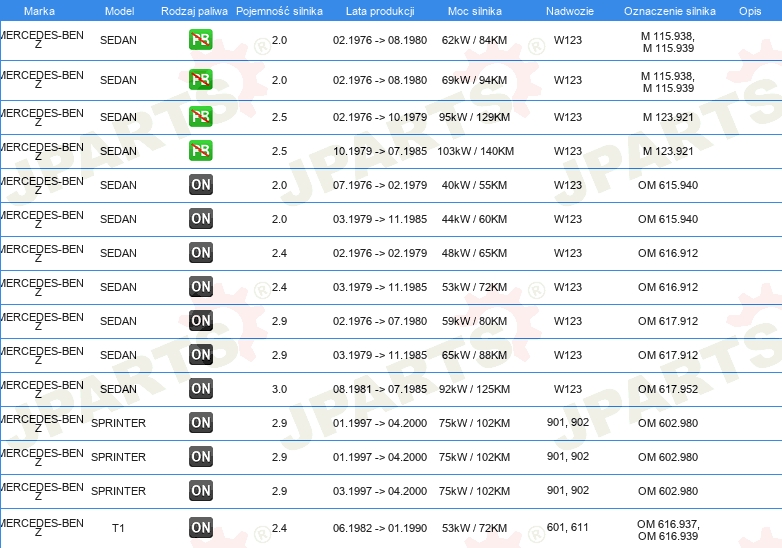
Task: Click the Rodzaj paliwa column header
Action: coord(195,11)
